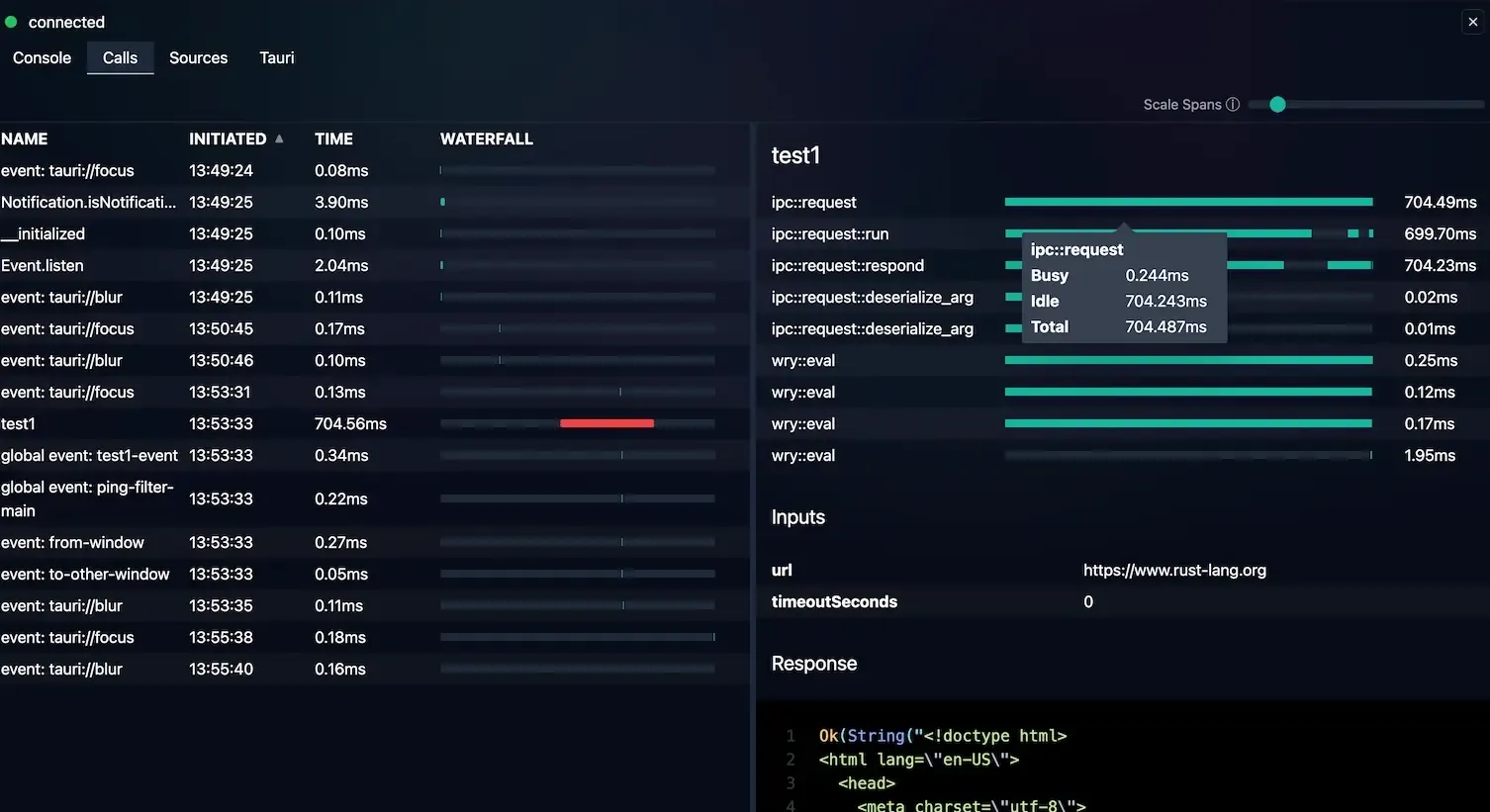Click the response code line Ok(String(

(x=942, y=735)
